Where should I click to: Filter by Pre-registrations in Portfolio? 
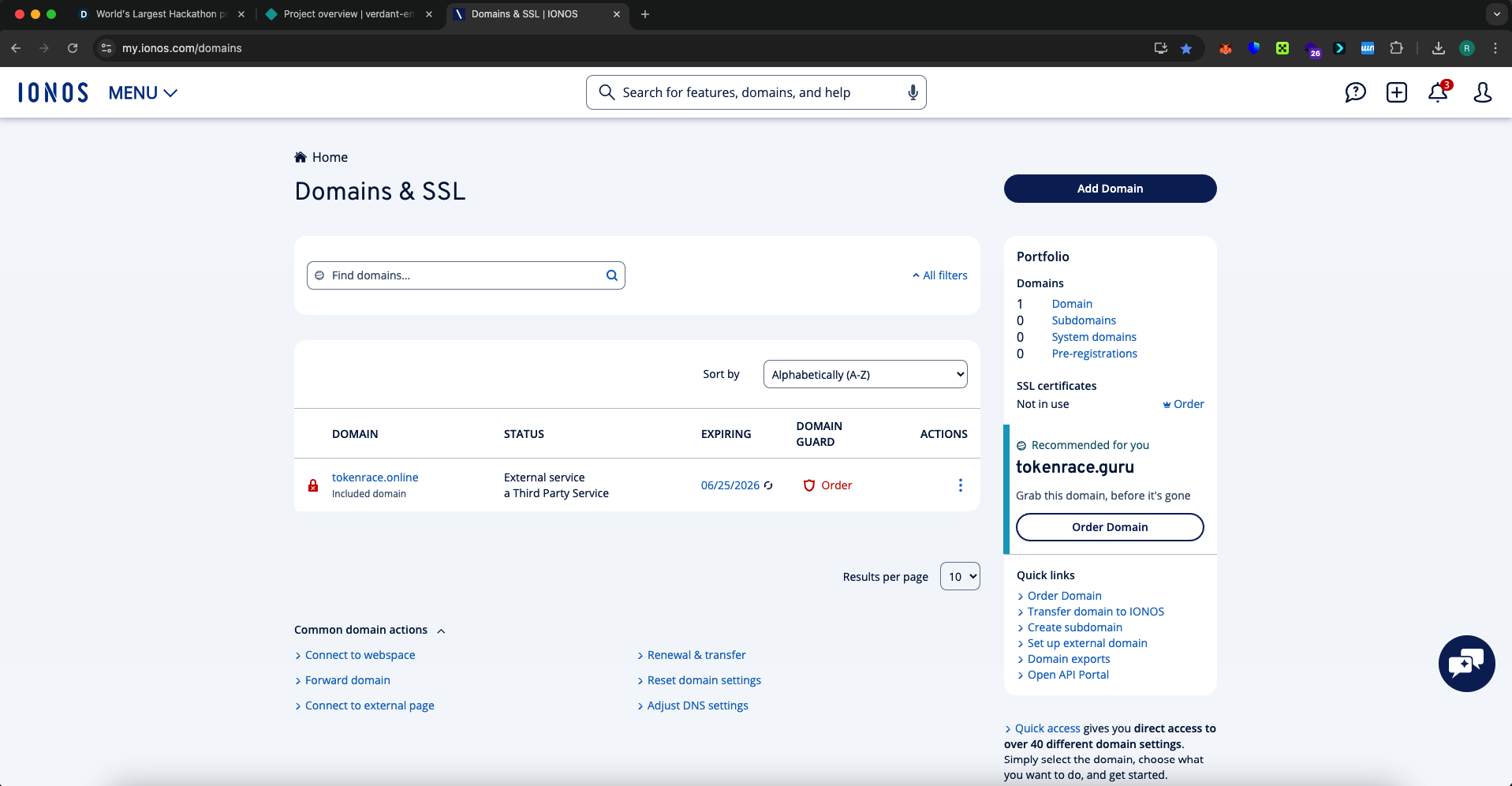point(1095,354)
